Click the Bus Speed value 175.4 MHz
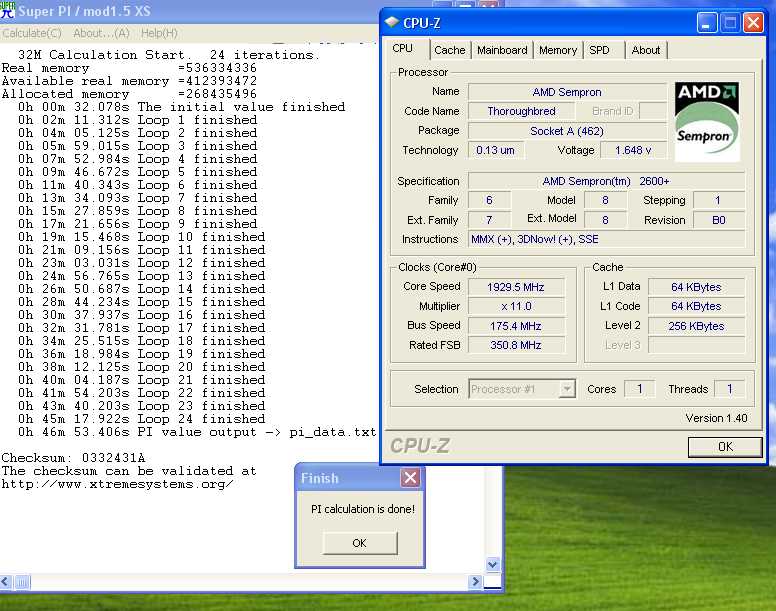 516,326
